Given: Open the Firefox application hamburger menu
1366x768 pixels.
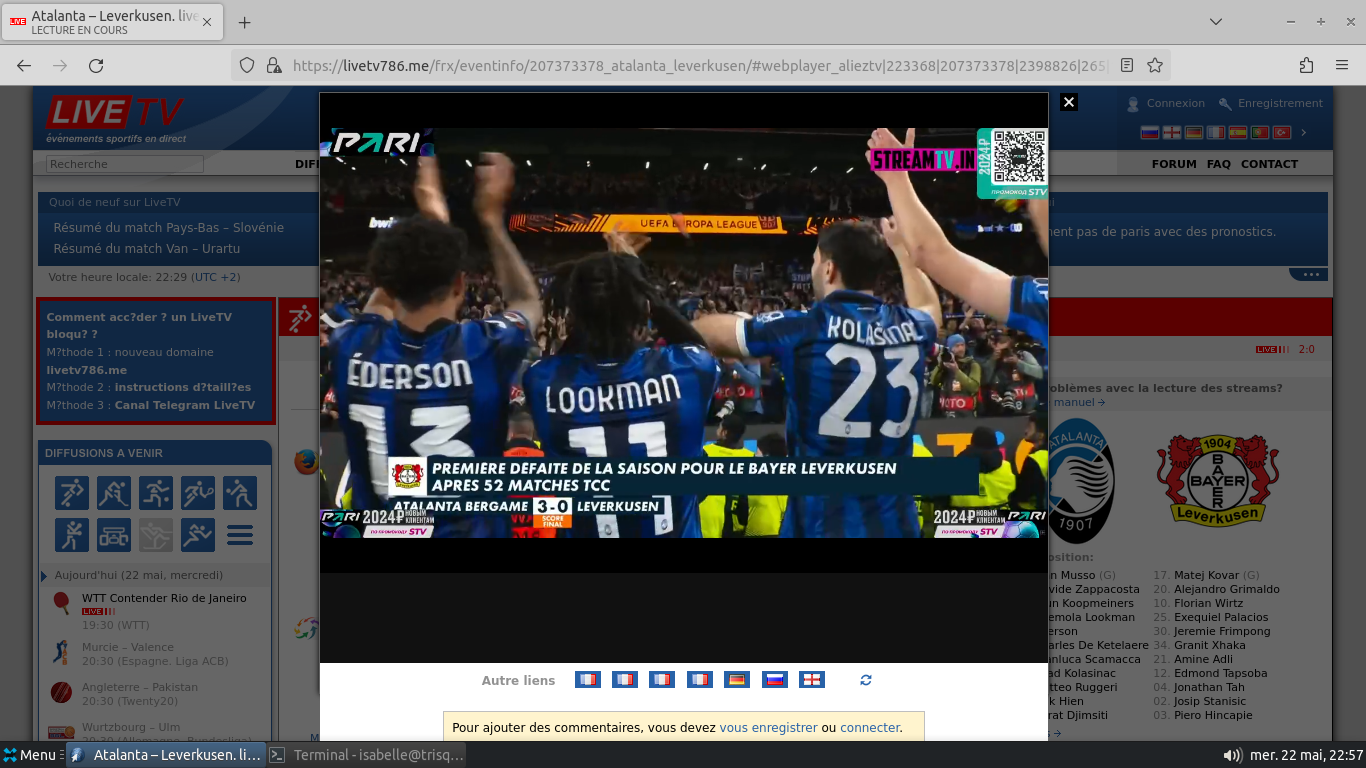Looking at the screenshot, I should tap(1342, 65).
